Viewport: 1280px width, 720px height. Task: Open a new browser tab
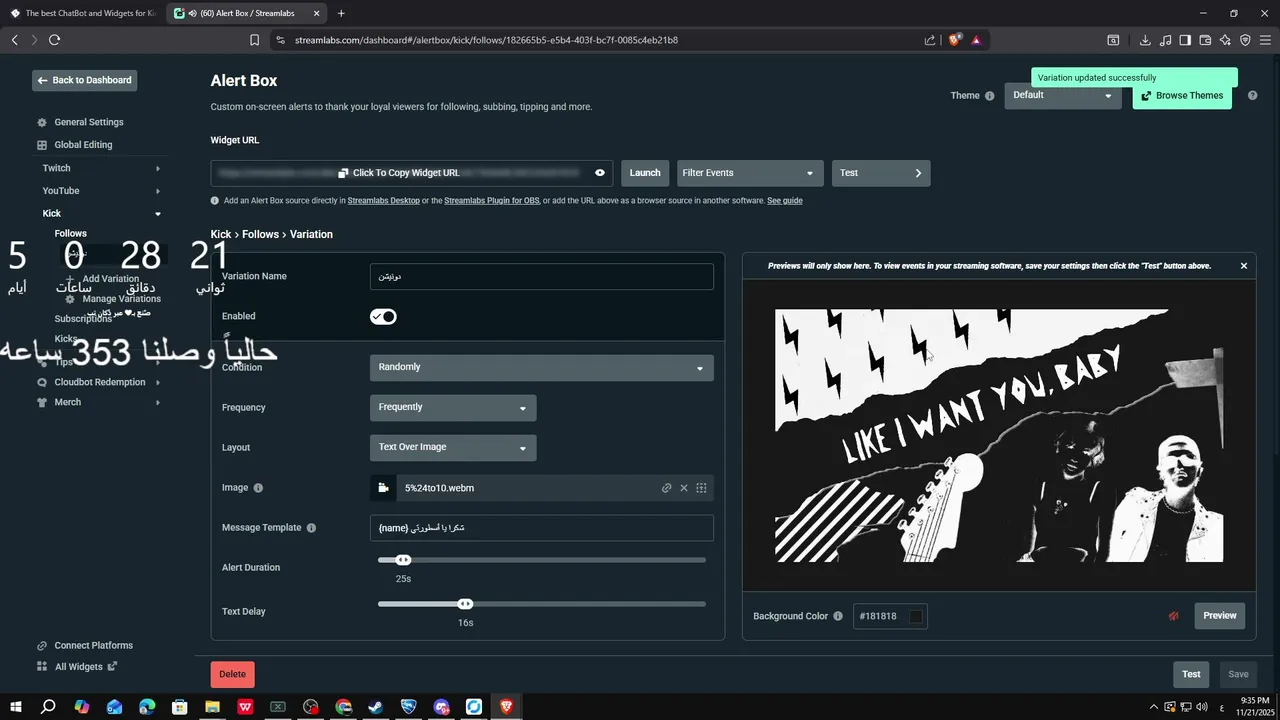(341, 13)
